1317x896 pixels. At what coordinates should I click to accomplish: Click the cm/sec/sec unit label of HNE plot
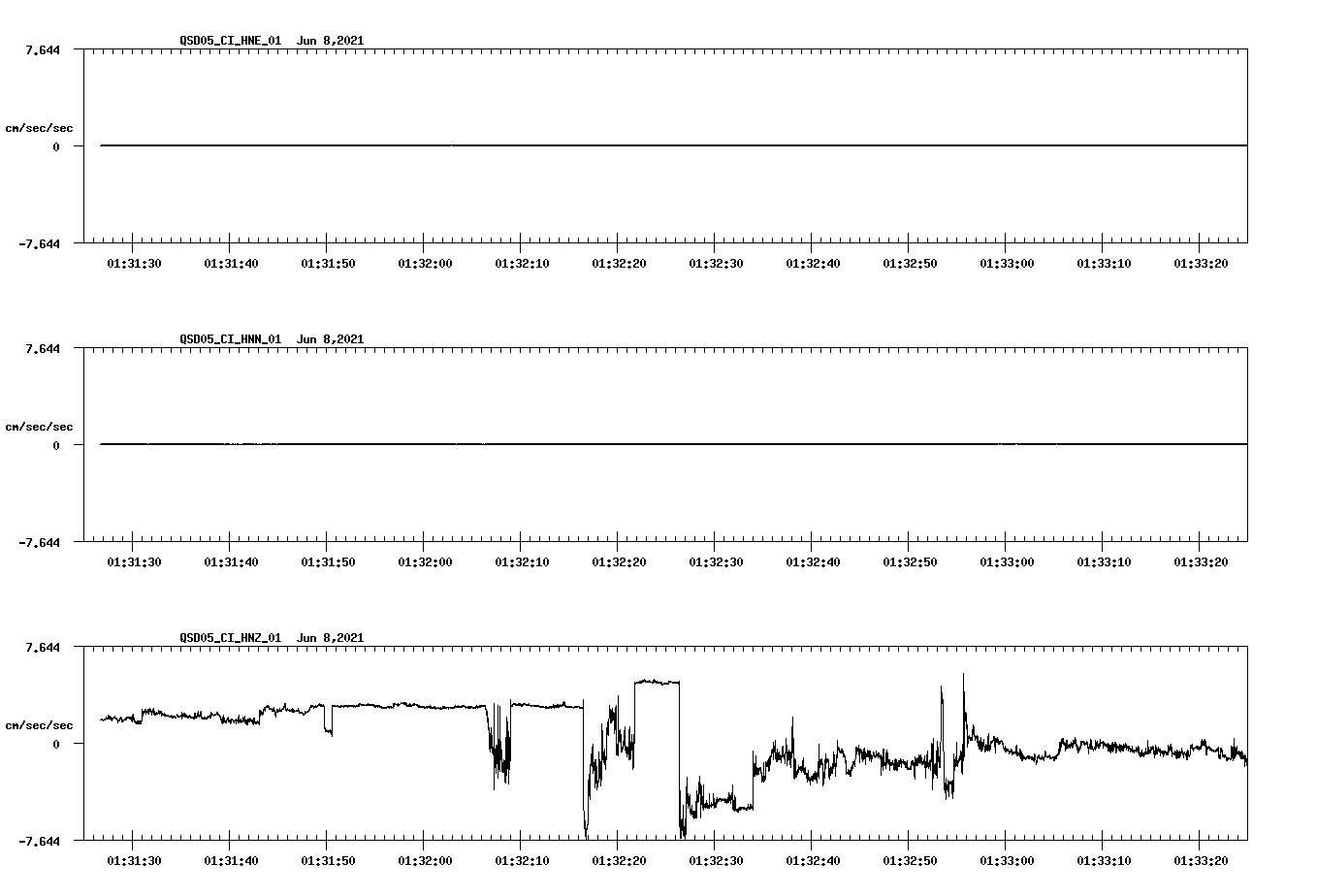tap(39, 128)
